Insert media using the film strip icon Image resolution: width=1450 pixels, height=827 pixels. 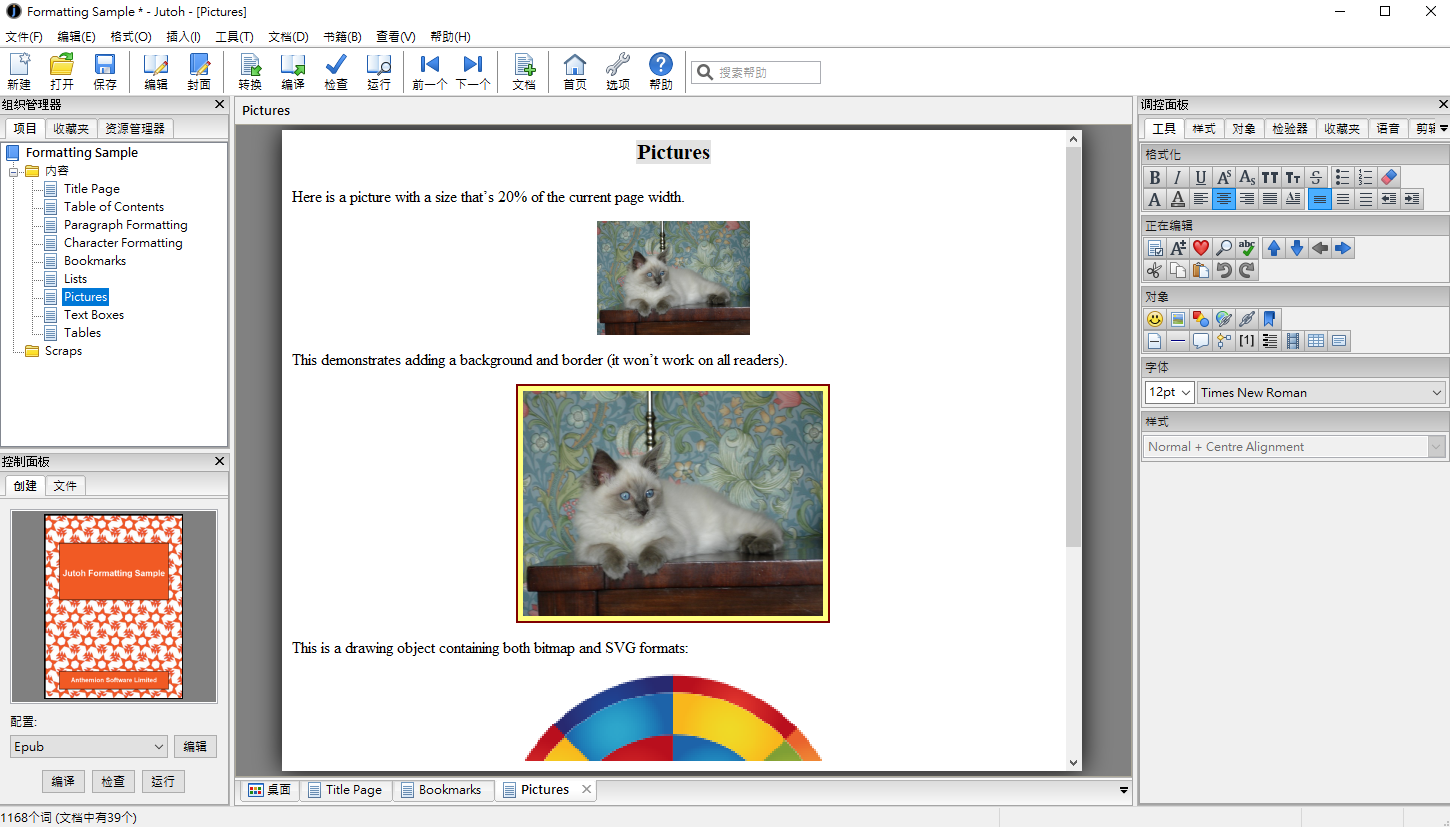coord(1293,341)
